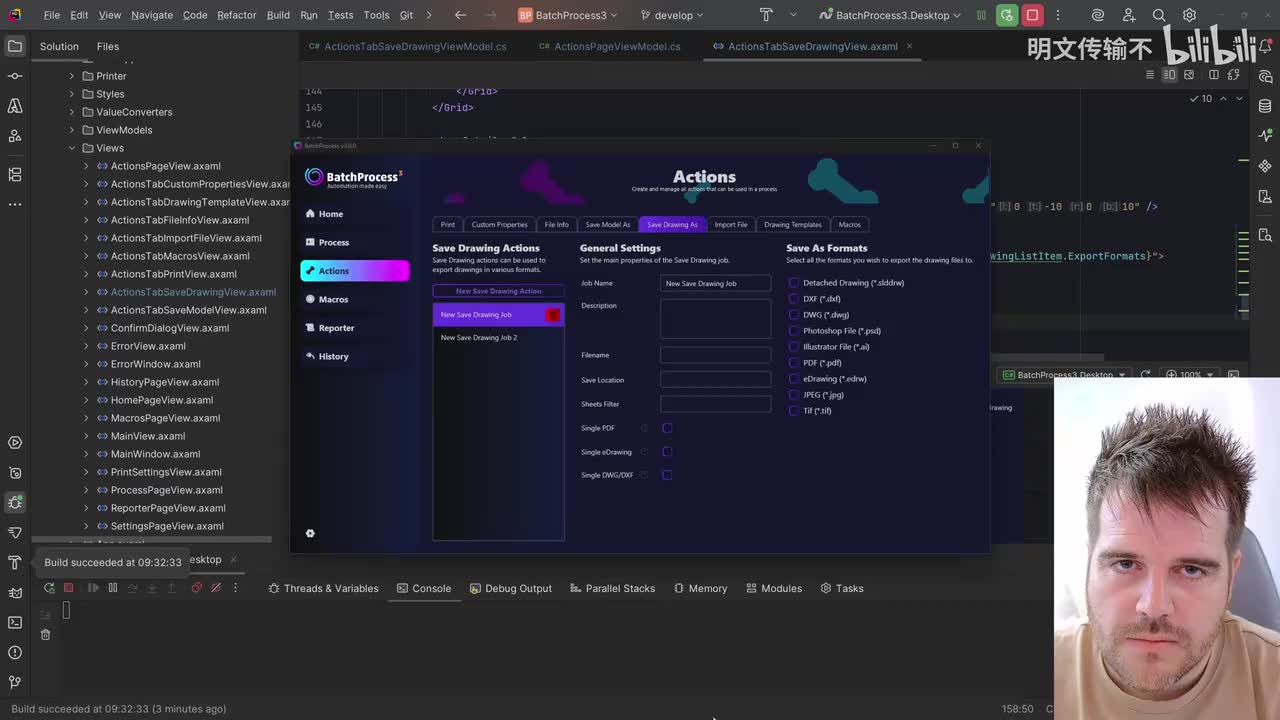Clear the console with the trash icon

45,634
